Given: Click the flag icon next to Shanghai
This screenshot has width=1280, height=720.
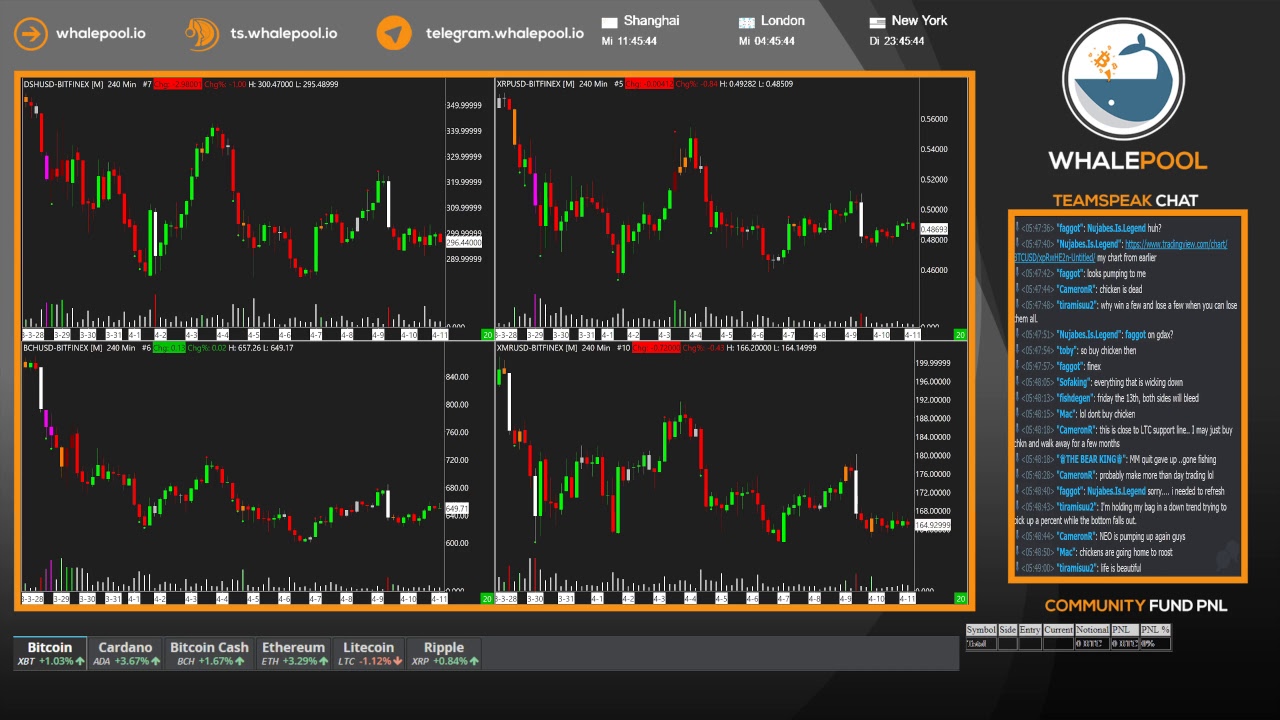Looking at the screenshot, I should [610, 22].
